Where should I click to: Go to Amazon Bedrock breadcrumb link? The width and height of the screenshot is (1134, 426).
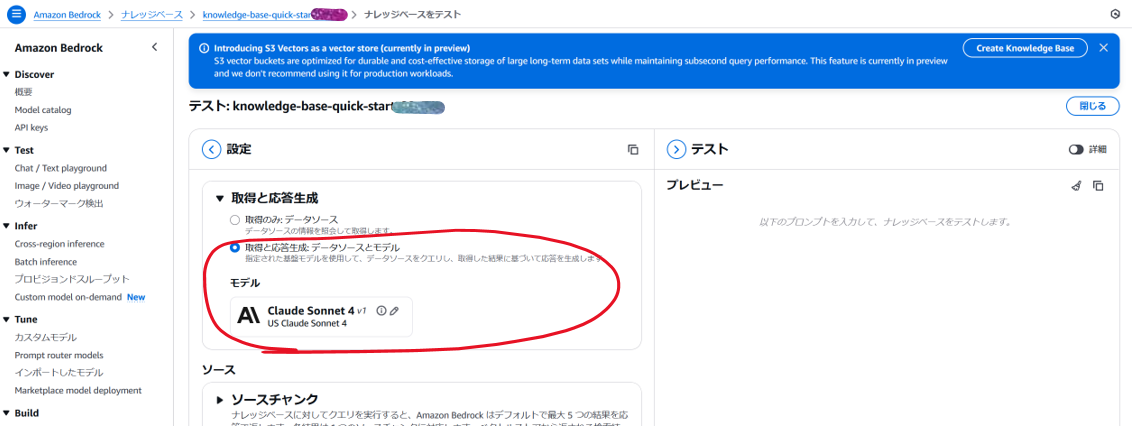click(67, 14)
